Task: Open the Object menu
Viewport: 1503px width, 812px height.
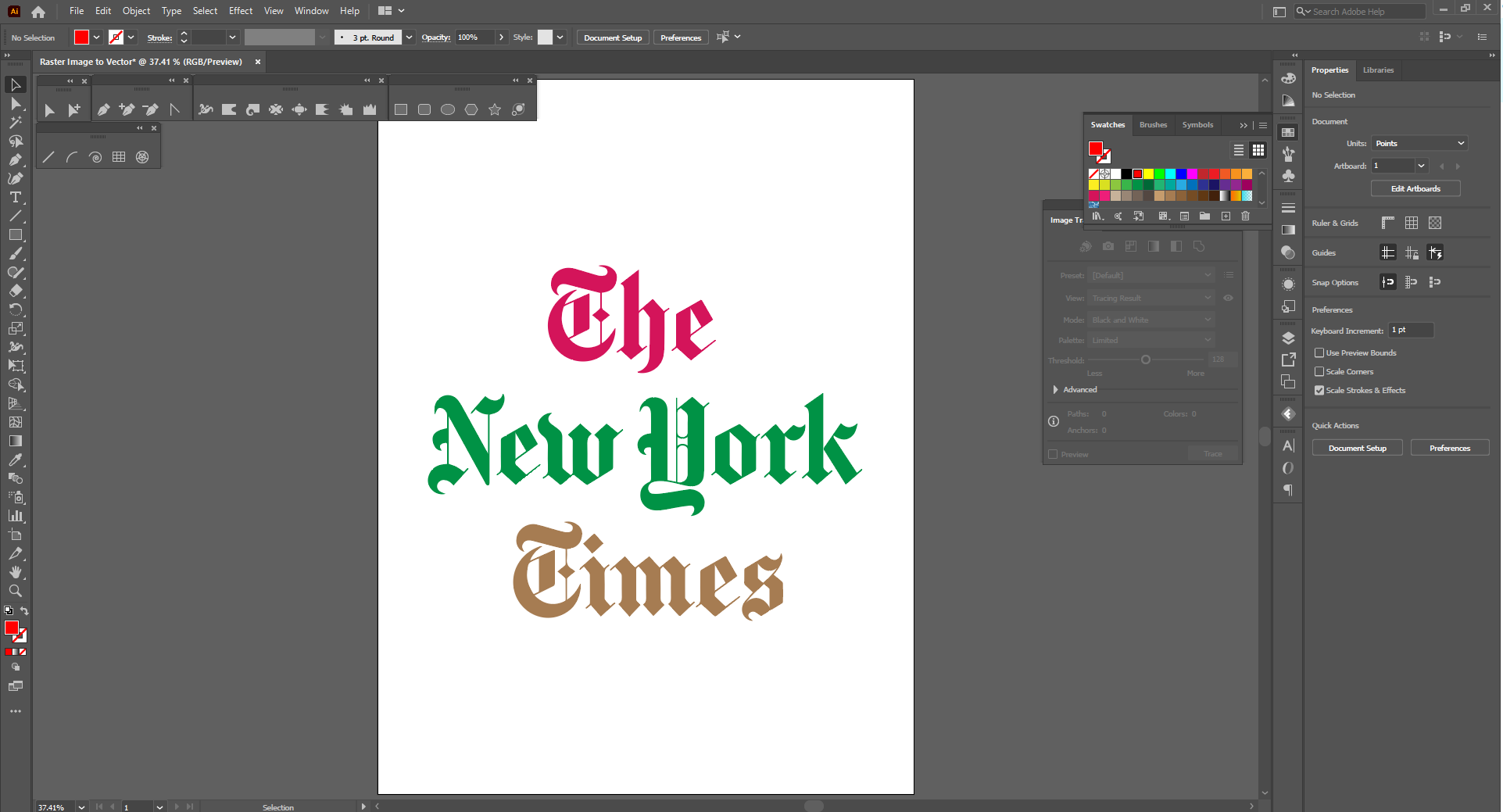Action: point(136,11)
